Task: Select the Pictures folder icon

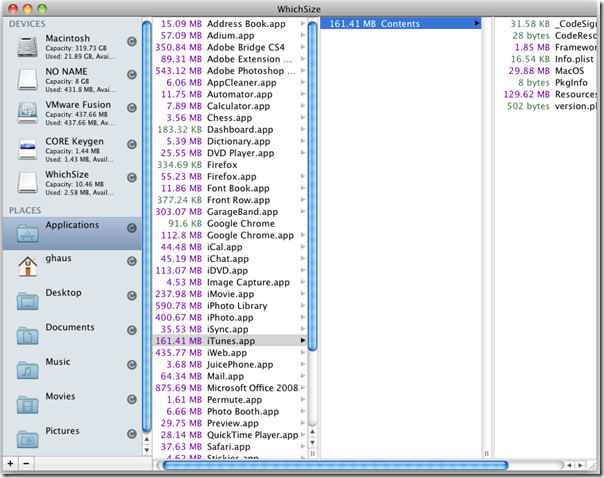Action: pos(29,438)
